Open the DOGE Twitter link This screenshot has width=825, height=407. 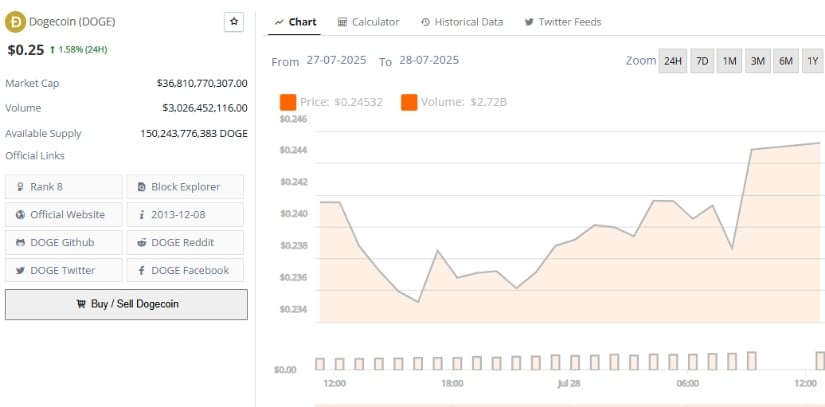(x=64, y=270)
